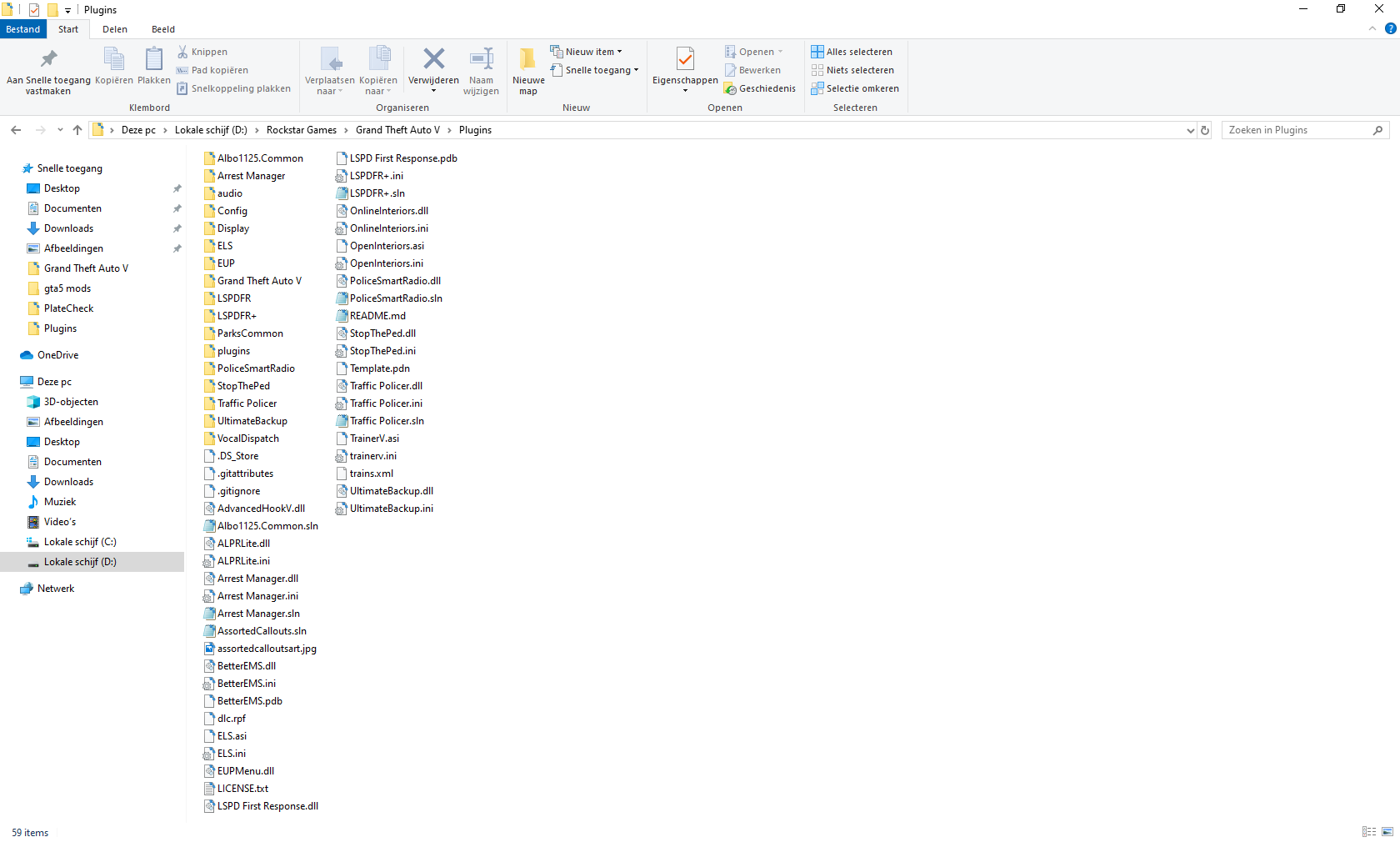Open the help question mark icon
This screenshot has height=842, width=1400.
coord(1390,29)
